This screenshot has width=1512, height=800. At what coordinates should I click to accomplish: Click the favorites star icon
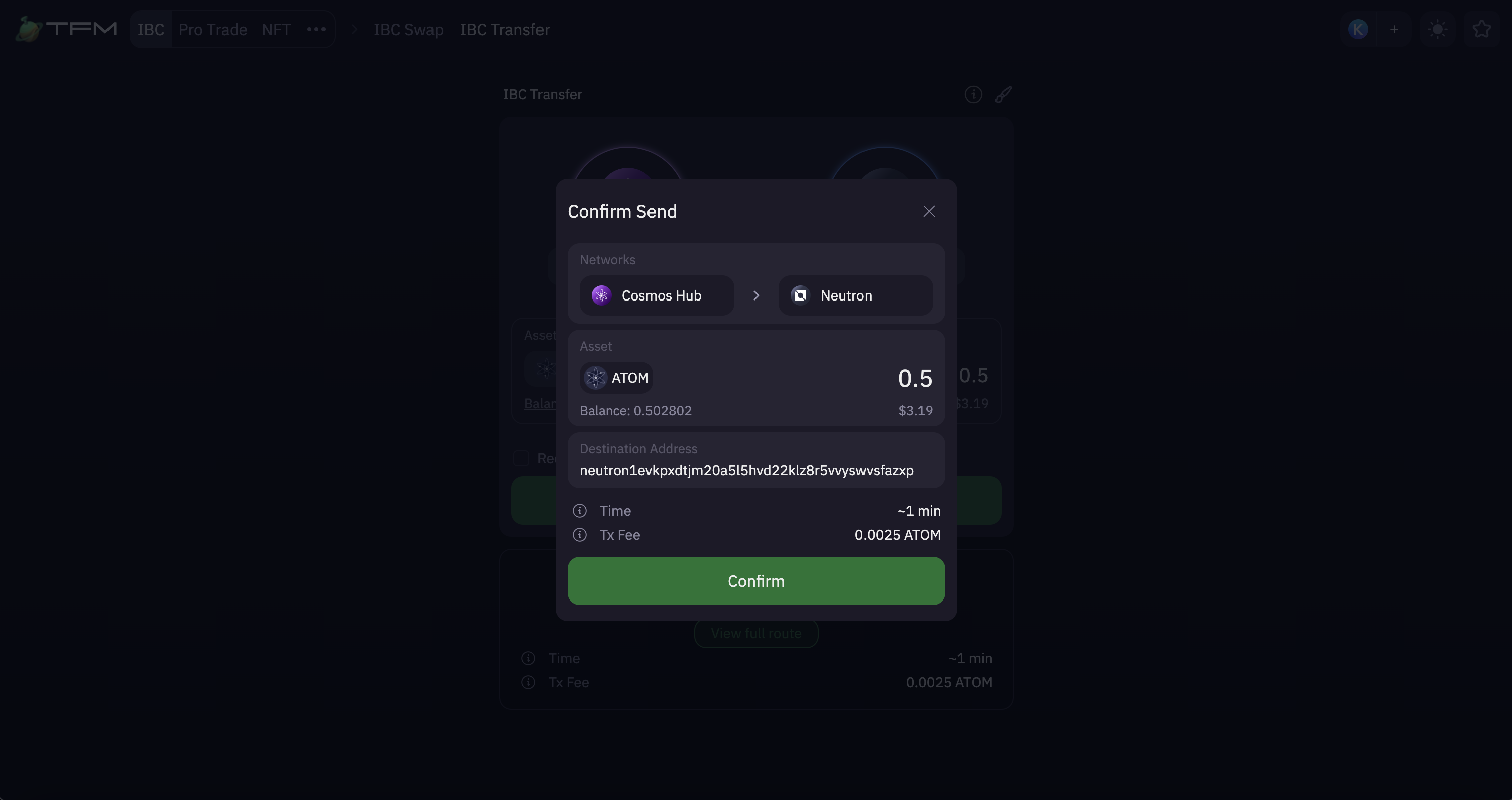1481,29
